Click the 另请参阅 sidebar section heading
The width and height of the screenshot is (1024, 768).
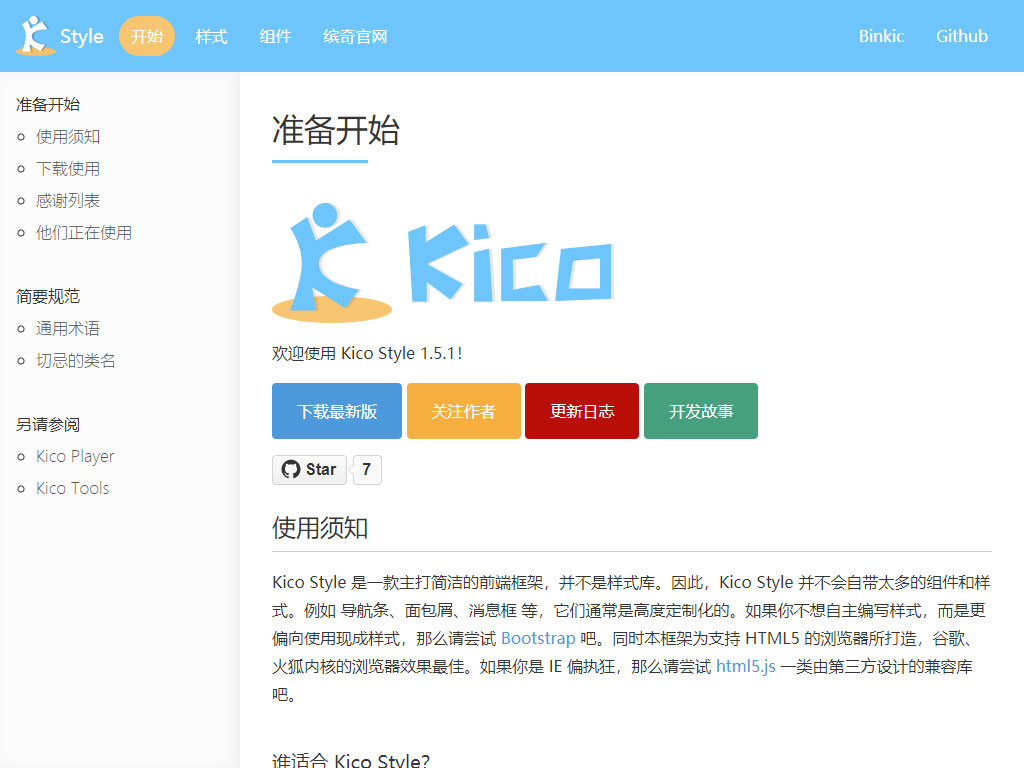point(48,424)
